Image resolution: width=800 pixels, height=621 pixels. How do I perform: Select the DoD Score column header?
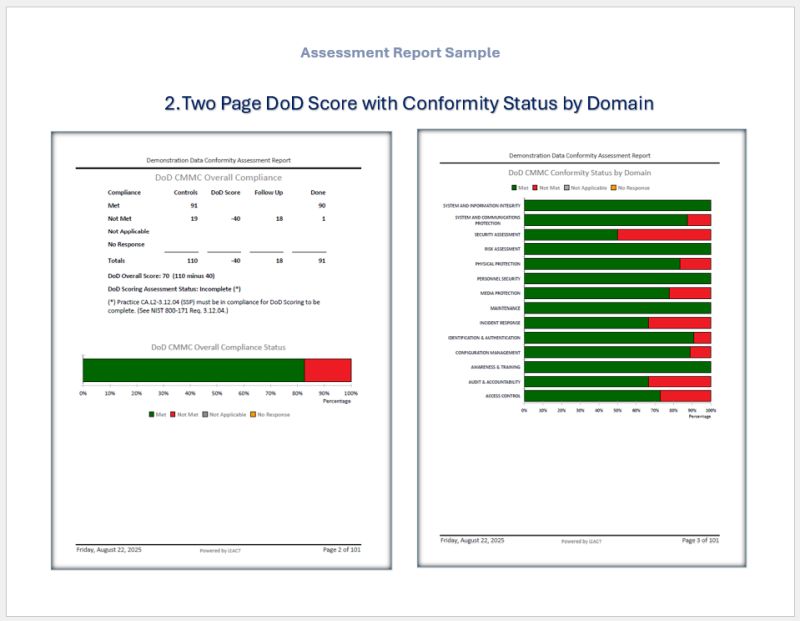226,192
